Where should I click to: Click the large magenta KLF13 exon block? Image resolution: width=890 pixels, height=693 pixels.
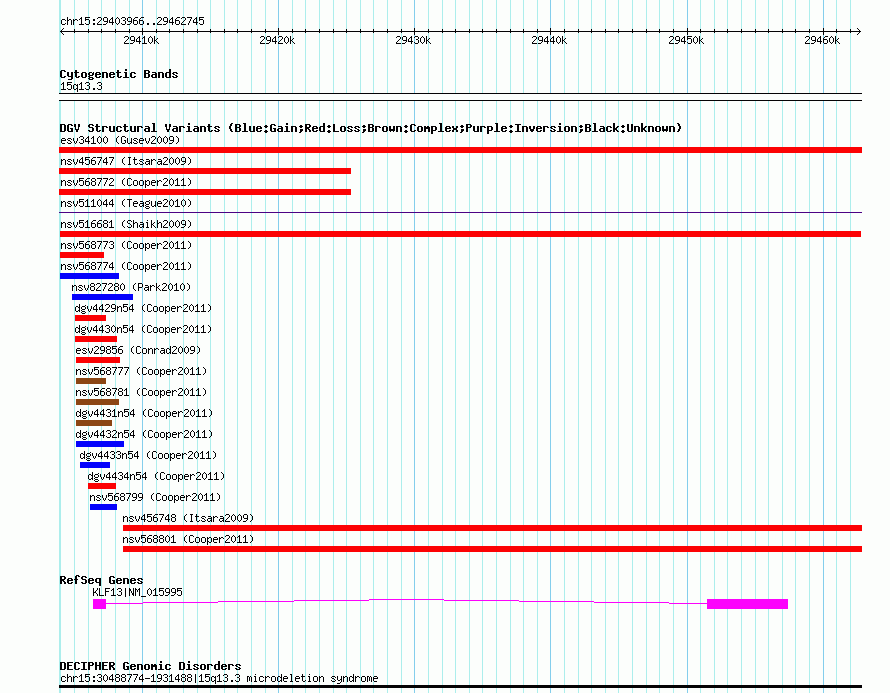coord(747,604)
